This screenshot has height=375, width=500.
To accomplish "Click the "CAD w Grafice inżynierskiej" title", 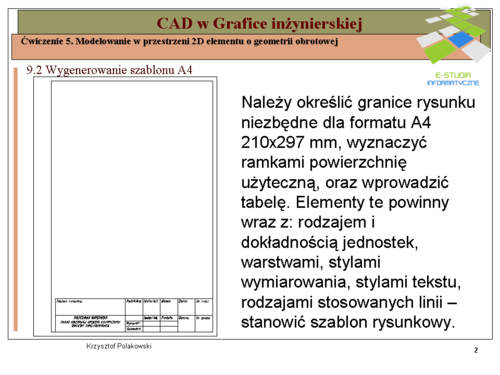I will tap(259, 24).
